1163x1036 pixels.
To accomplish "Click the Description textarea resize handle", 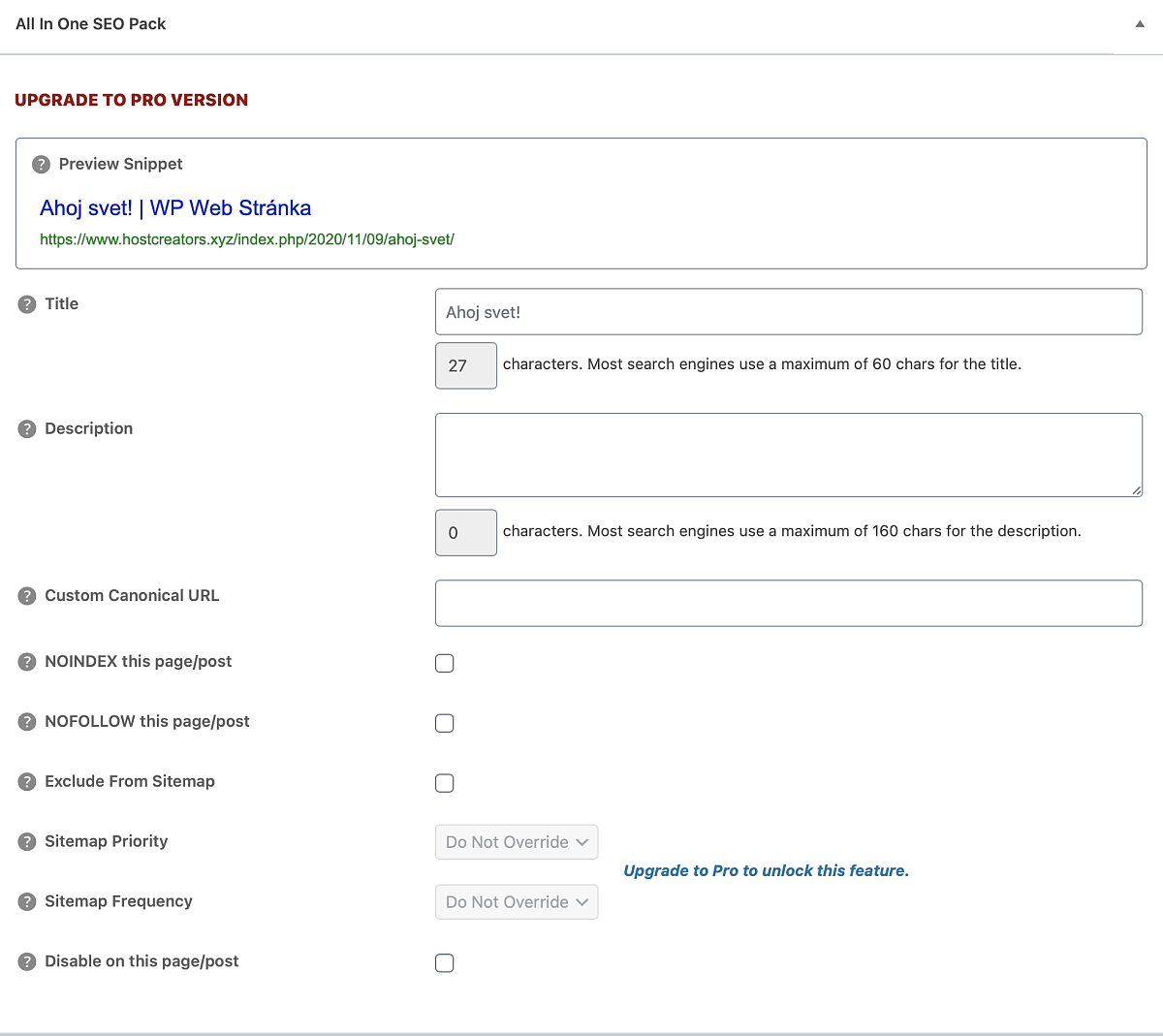I will pos(1136,490).
